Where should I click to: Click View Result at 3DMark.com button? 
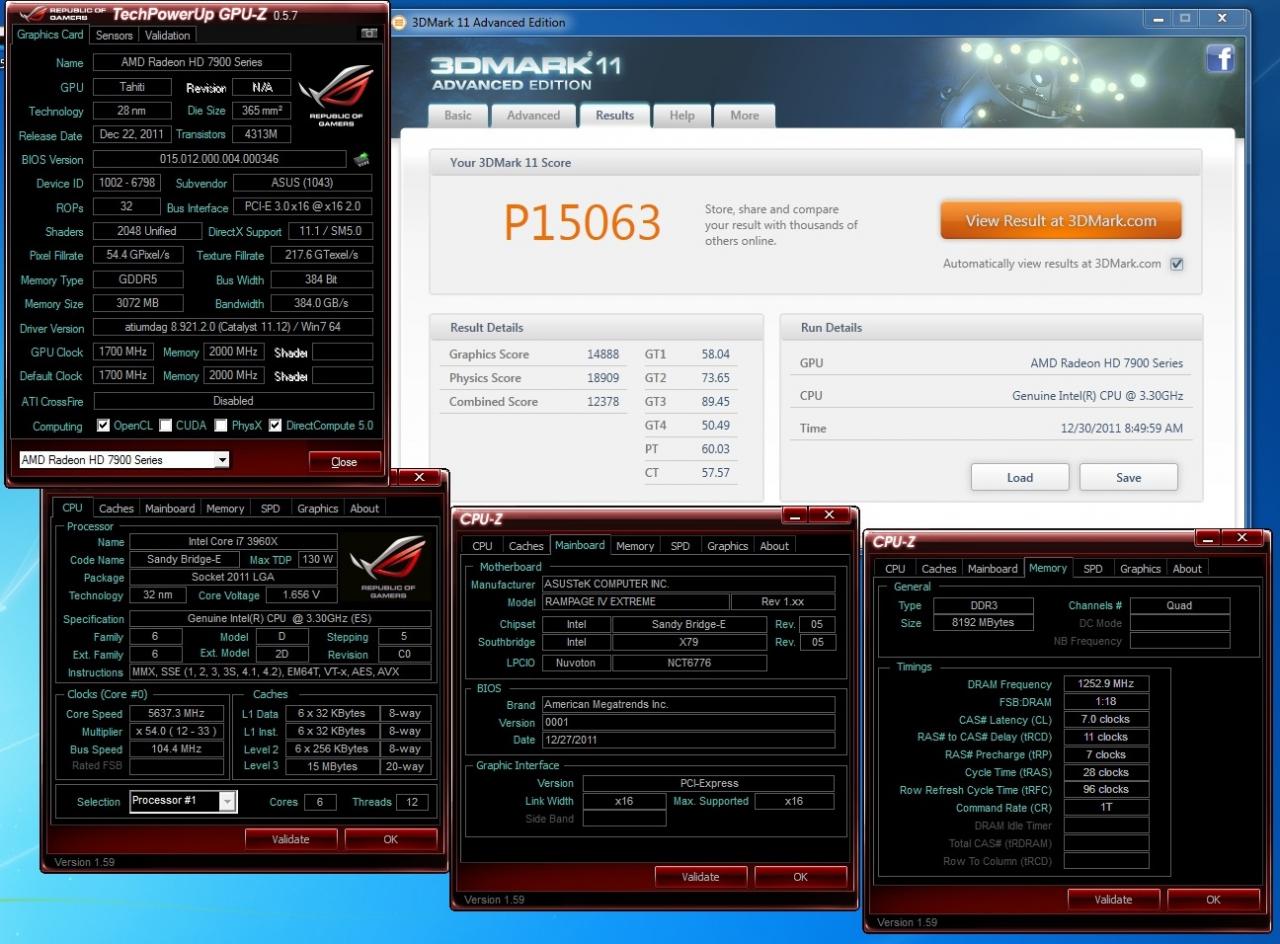pos(1060,221)
